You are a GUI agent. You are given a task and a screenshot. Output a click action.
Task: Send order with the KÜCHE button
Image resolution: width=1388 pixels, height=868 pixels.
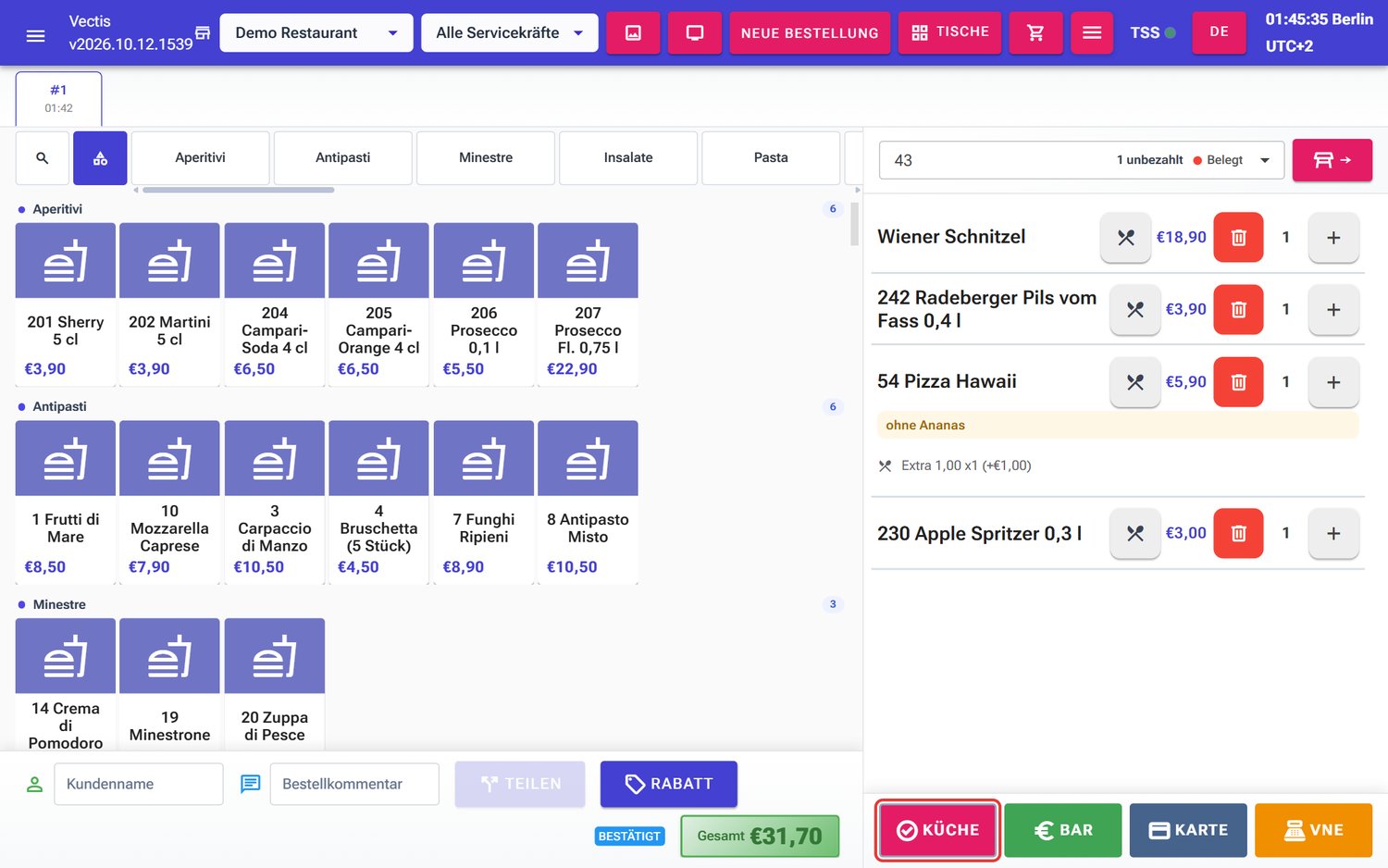tap(937, 830)
